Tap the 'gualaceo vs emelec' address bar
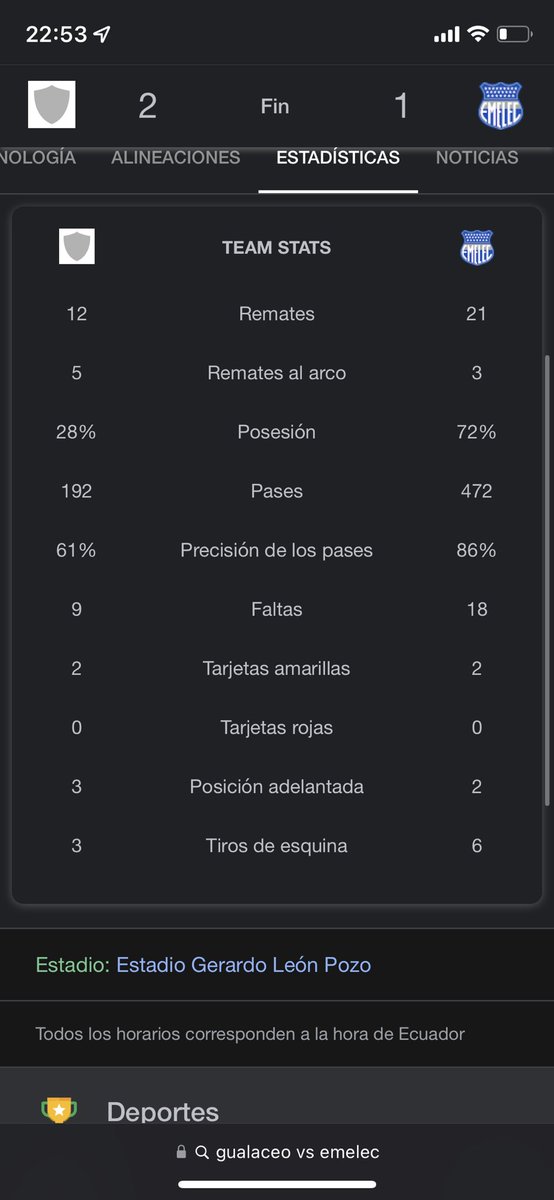The width and height of the screenshot is (554, 1200). click(x=277, y=1152)
